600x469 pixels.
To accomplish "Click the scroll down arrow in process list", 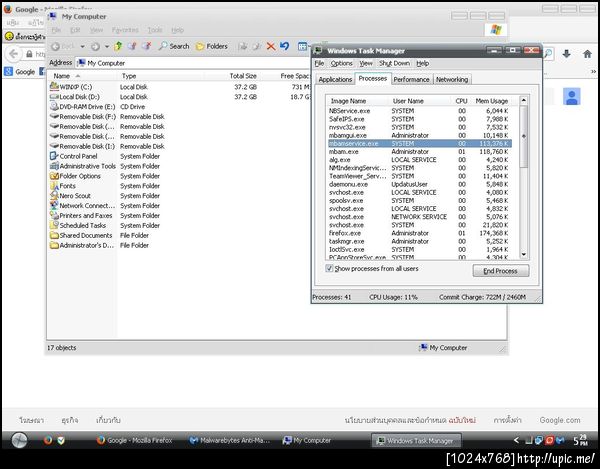I will pyautogui.click(x=523, y=254).
